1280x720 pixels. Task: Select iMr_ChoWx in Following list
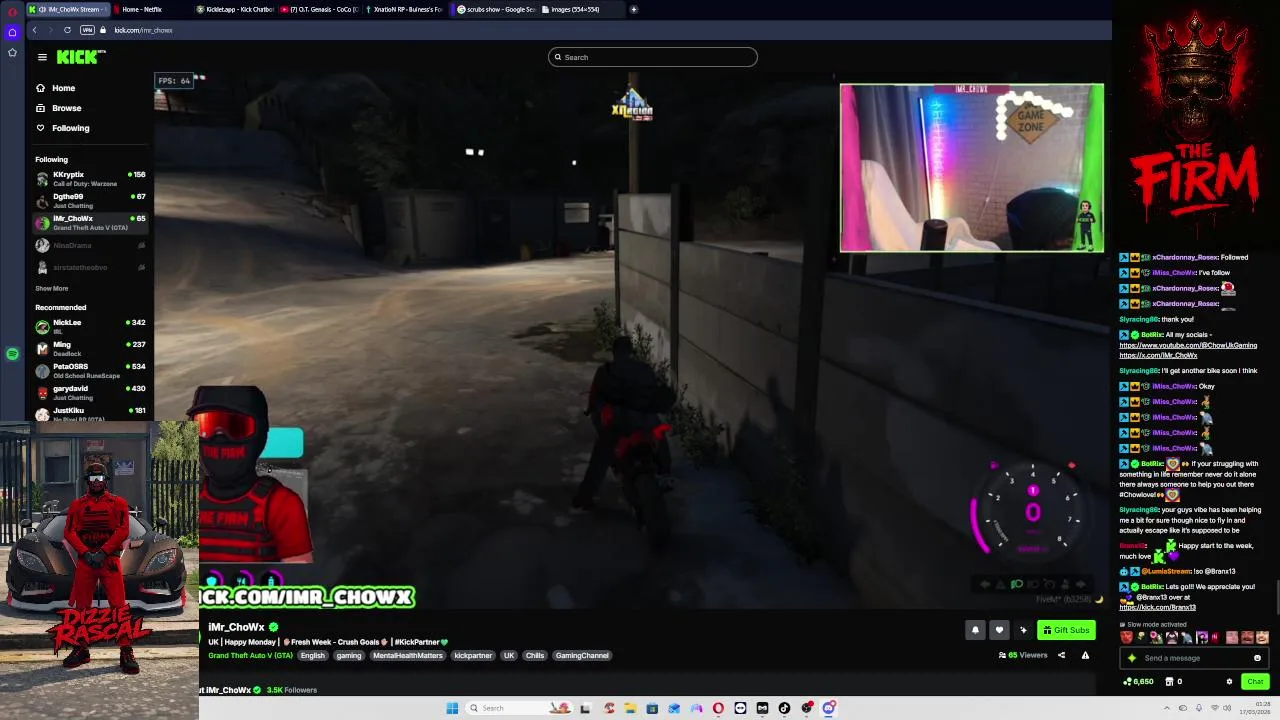90,223
